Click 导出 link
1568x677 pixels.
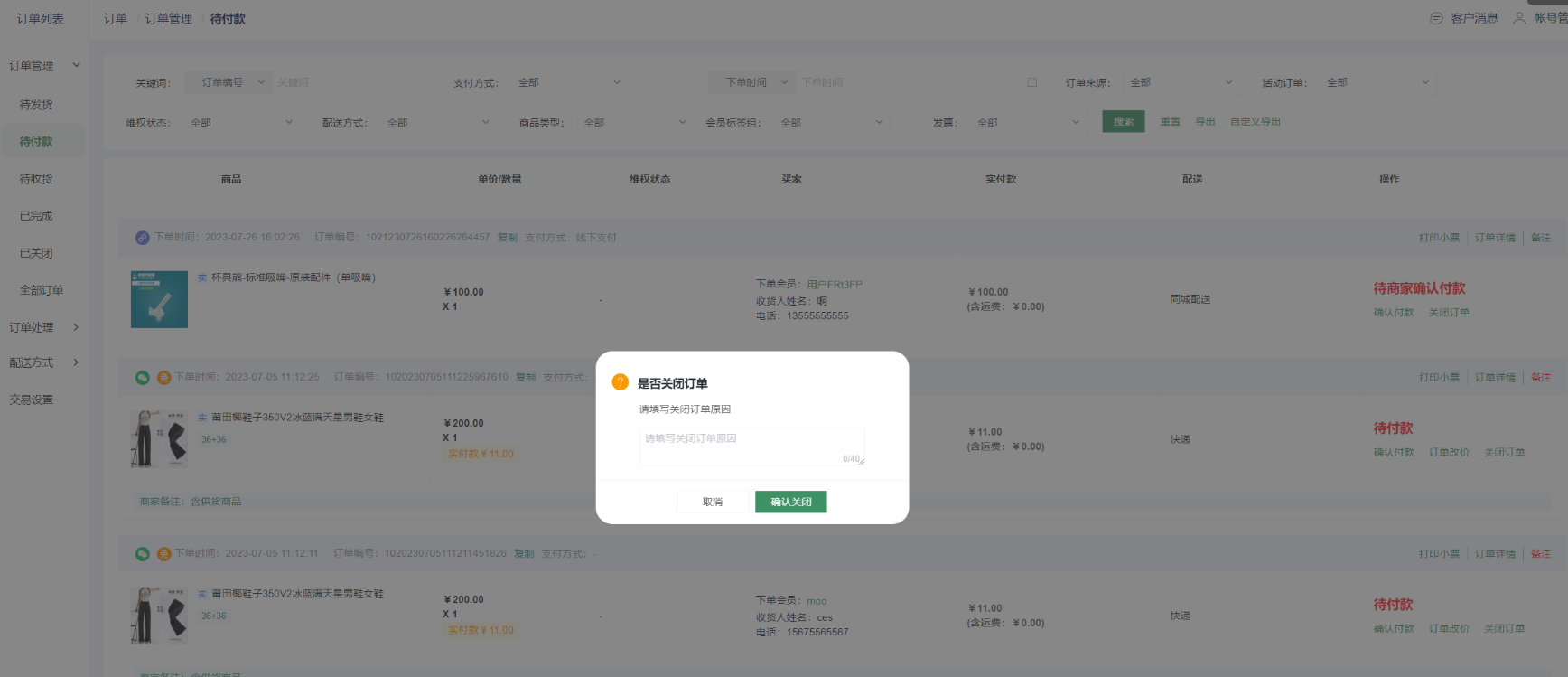(1205, 121)
